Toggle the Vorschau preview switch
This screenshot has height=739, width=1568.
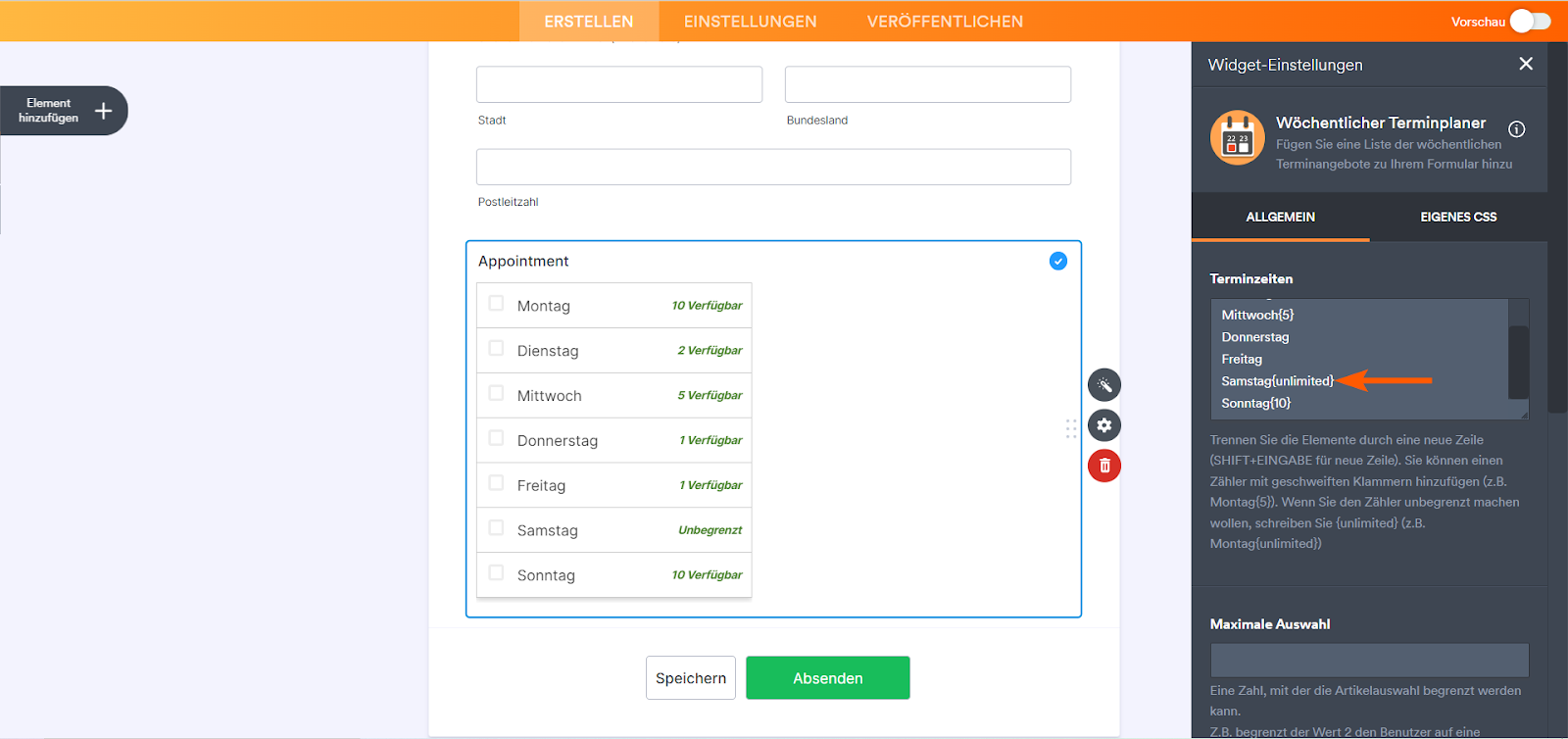click(x=1530, y=21)
